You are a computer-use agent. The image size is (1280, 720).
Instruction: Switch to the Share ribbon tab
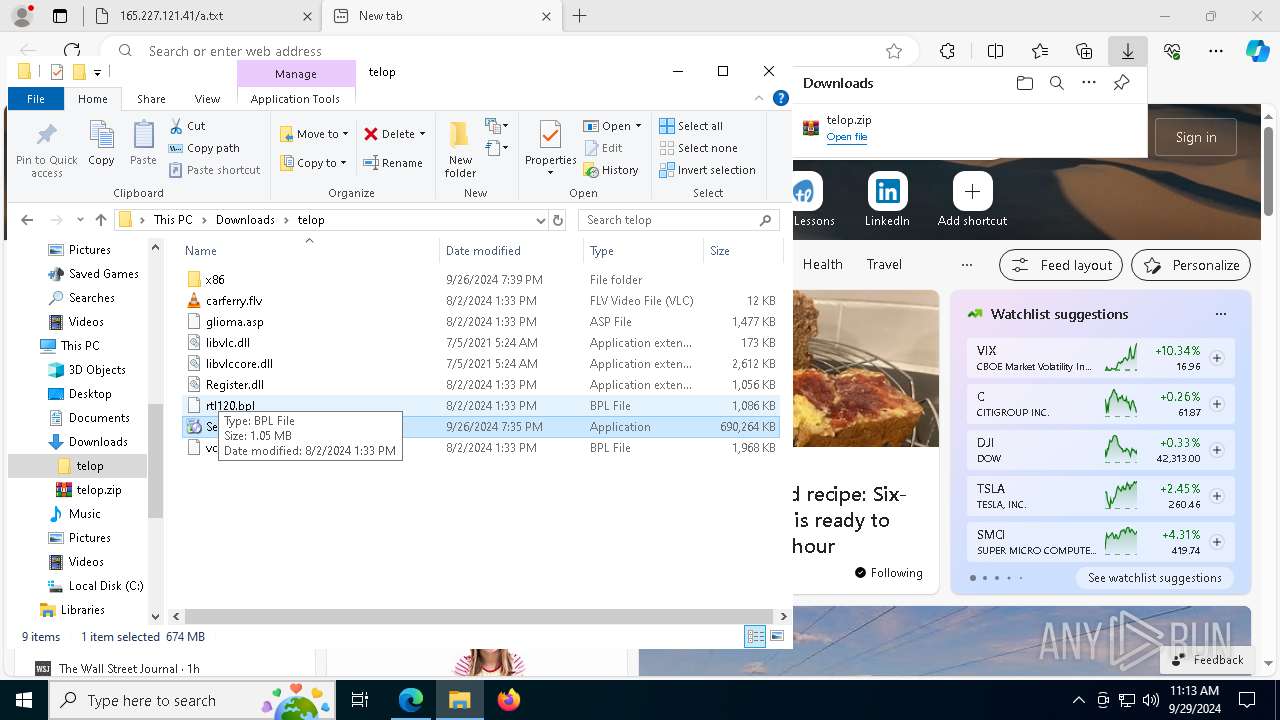coord(151,99)
